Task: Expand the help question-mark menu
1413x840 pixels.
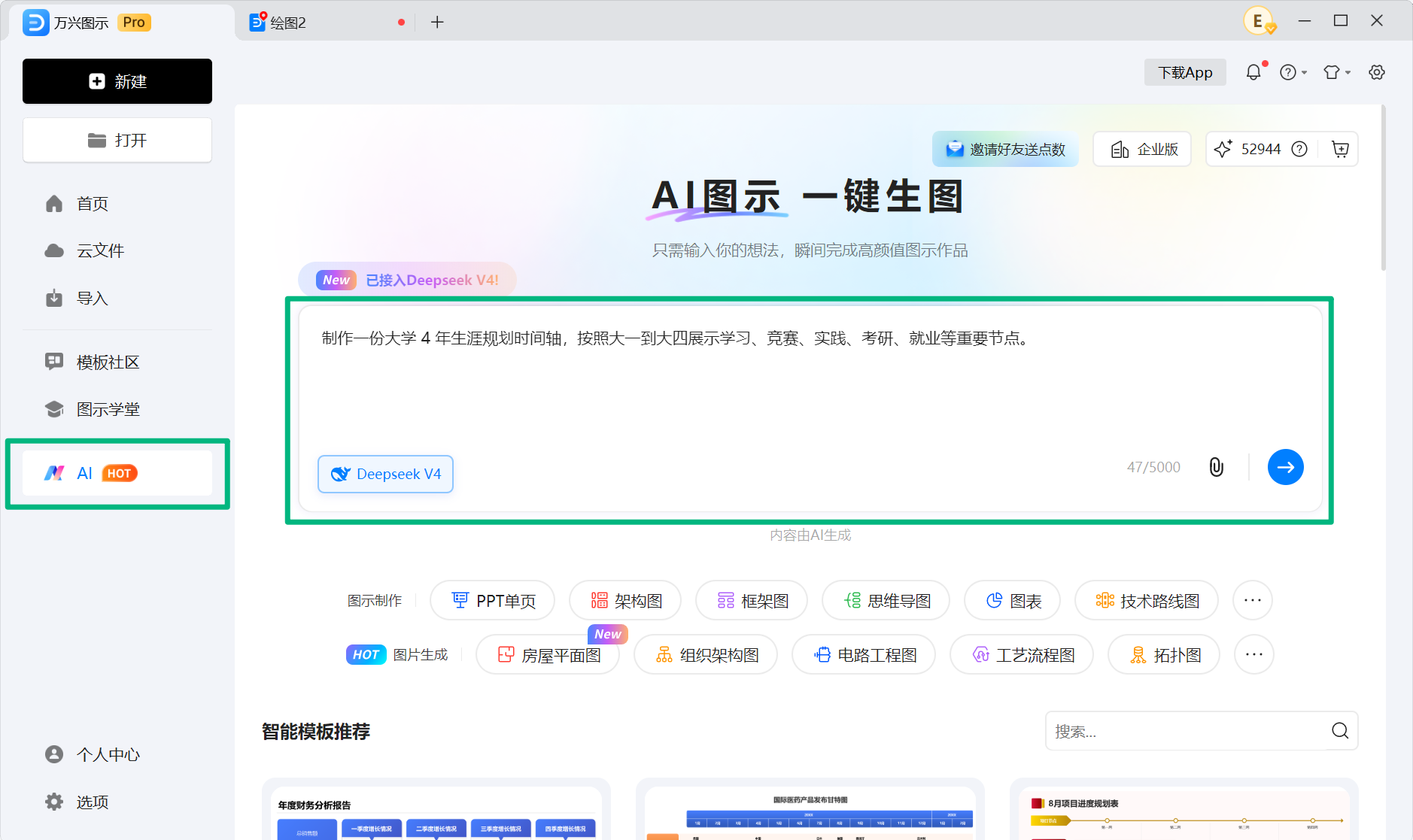Action: coord(1293,72)
